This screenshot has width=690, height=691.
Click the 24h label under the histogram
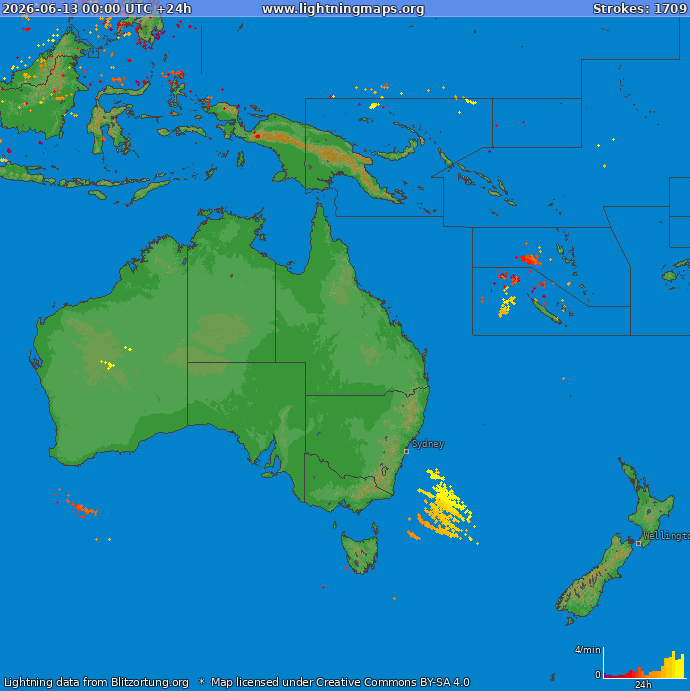(643, 685)
